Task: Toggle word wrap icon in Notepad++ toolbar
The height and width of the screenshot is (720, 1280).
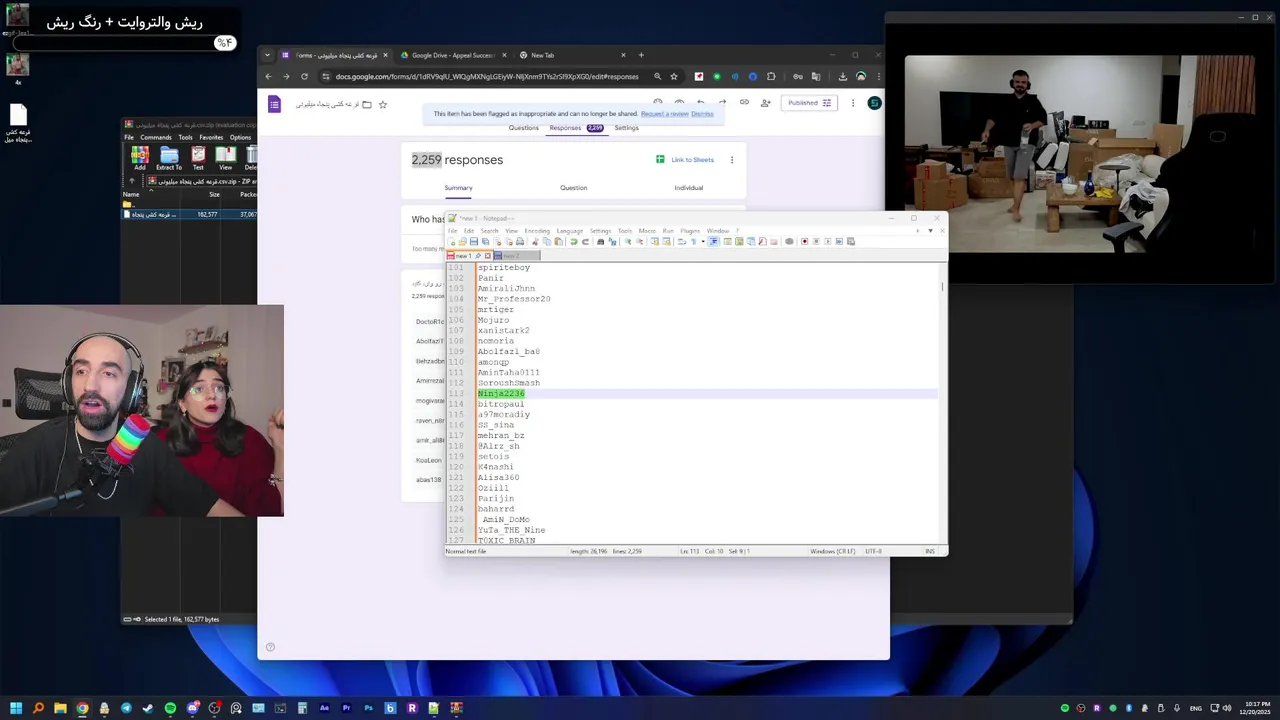Action: [x=682, y=241]
